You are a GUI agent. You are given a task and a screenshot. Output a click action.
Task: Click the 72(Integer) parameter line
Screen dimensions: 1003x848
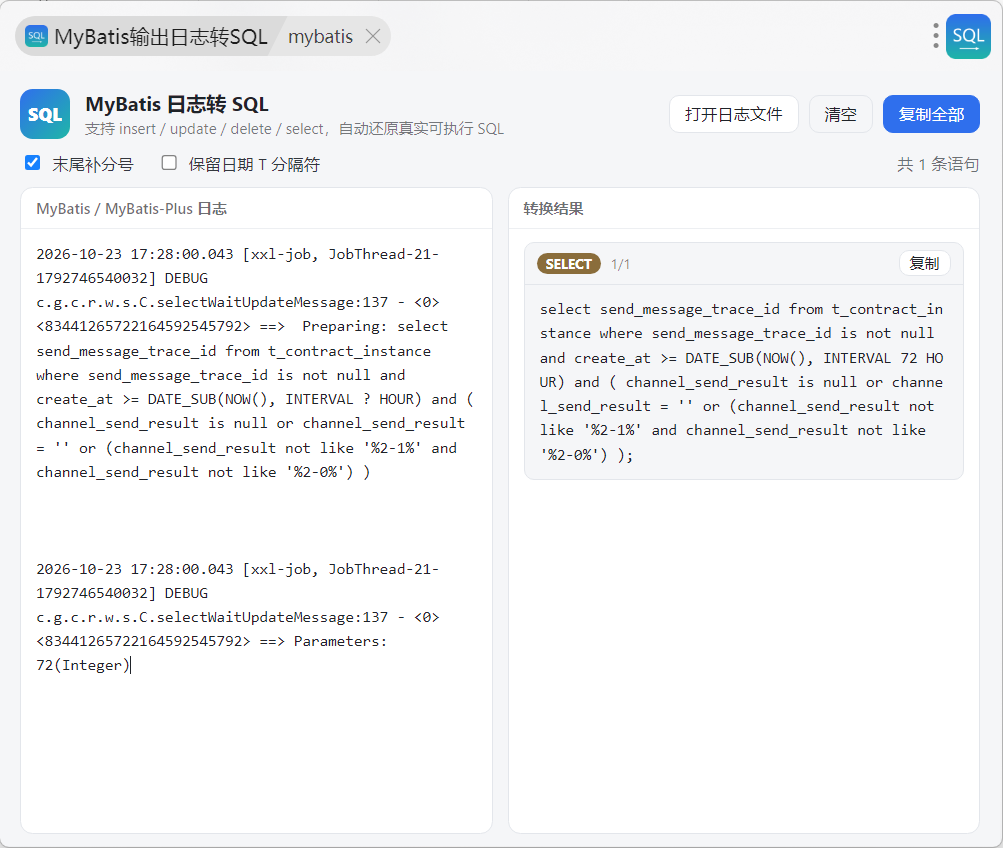tap(83, 665)
